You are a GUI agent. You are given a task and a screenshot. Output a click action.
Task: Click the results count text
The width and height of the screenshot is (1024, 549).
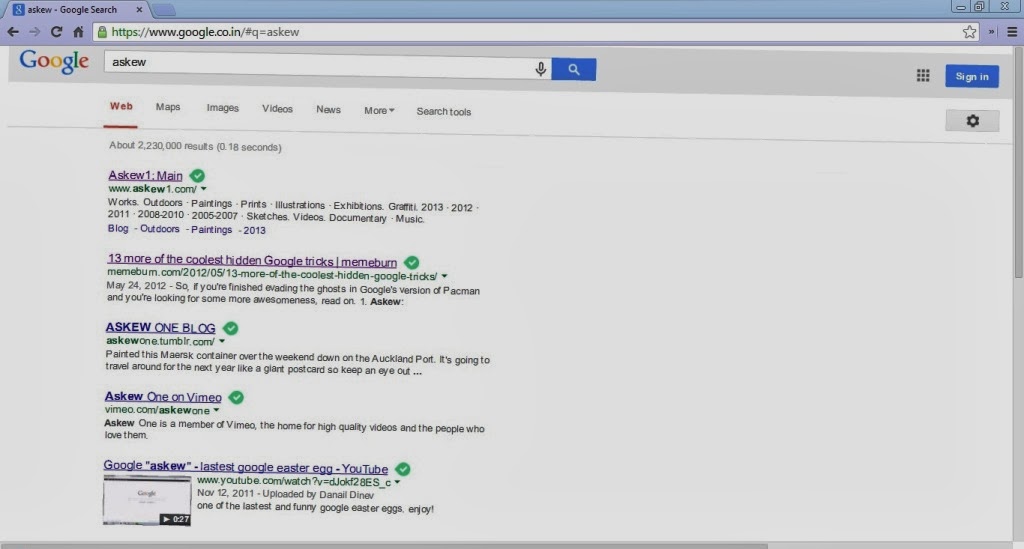click(195, 146)
